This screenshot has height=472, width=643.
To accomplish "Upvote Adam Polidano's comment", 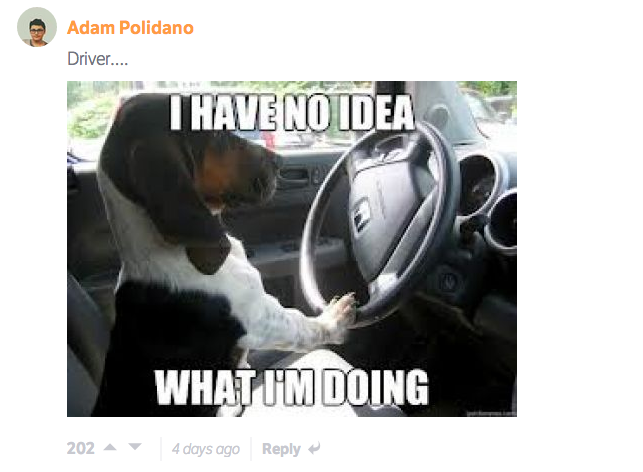I will click(110, 447).
